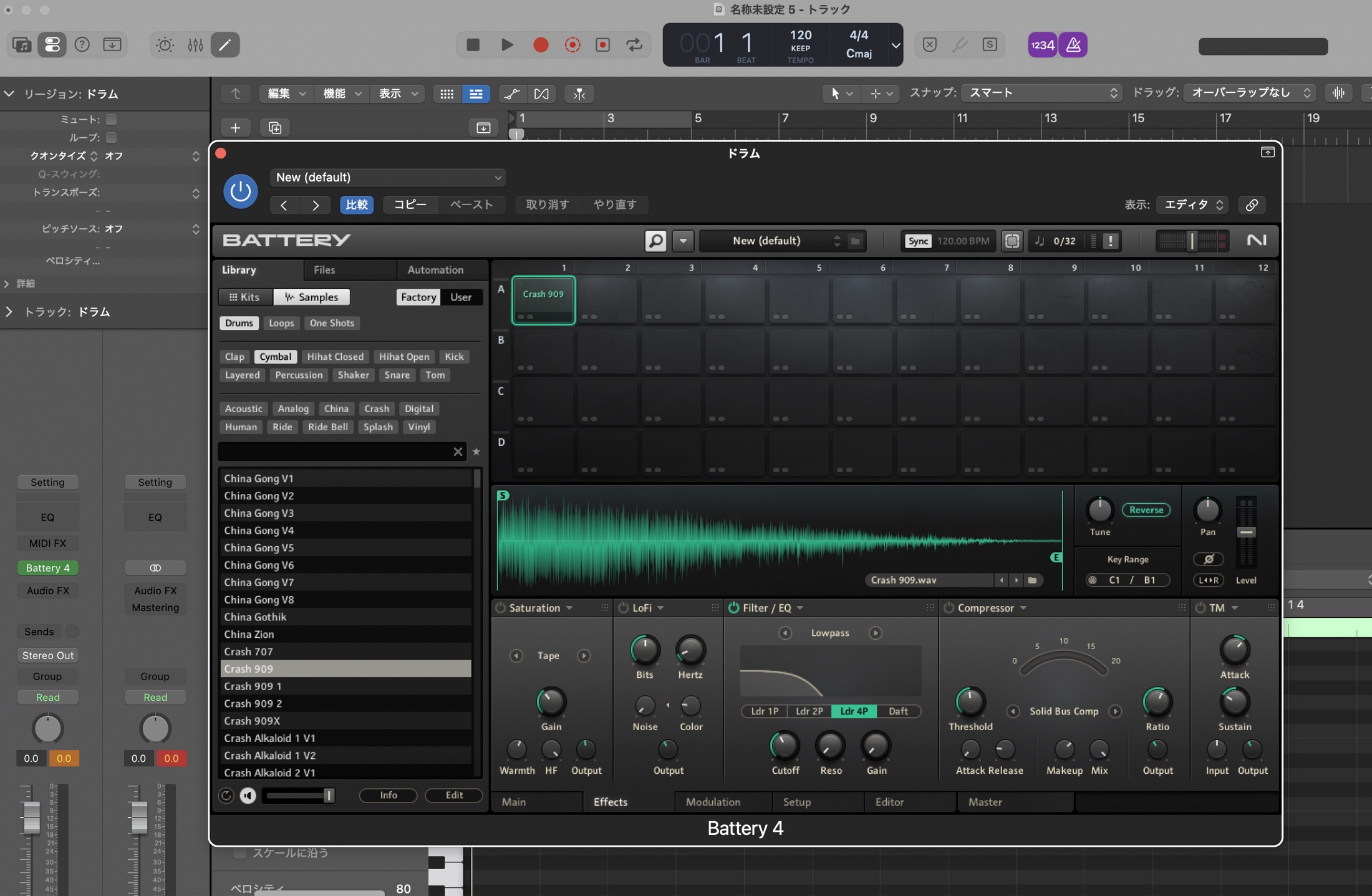Image resolution: width=1372 pixels, height=896 pixels.
Task: Select the Crash 909 cell pad A1
Action: [543, 300]
